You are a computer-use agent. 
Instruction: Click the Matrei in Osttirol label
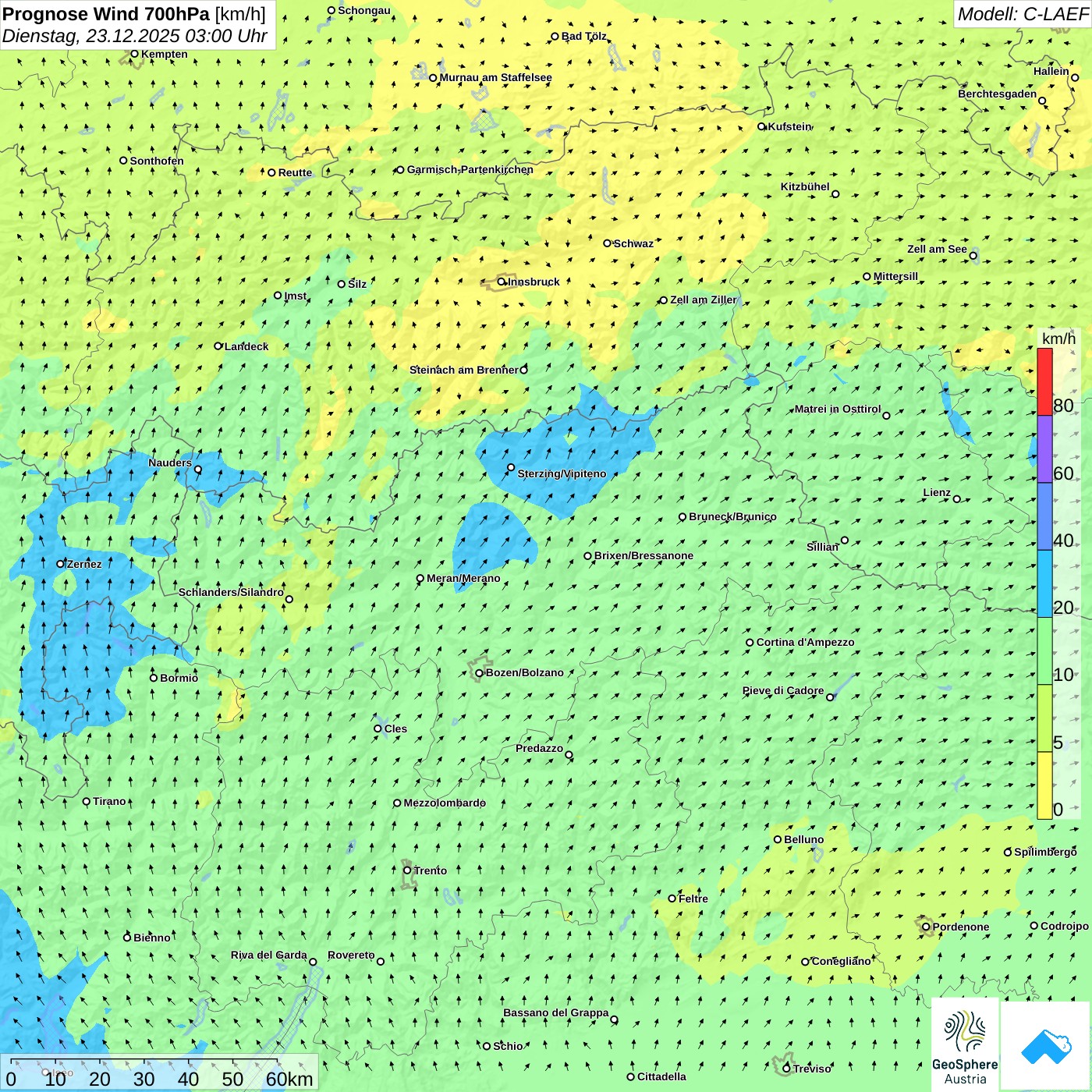tap(837, 409)
